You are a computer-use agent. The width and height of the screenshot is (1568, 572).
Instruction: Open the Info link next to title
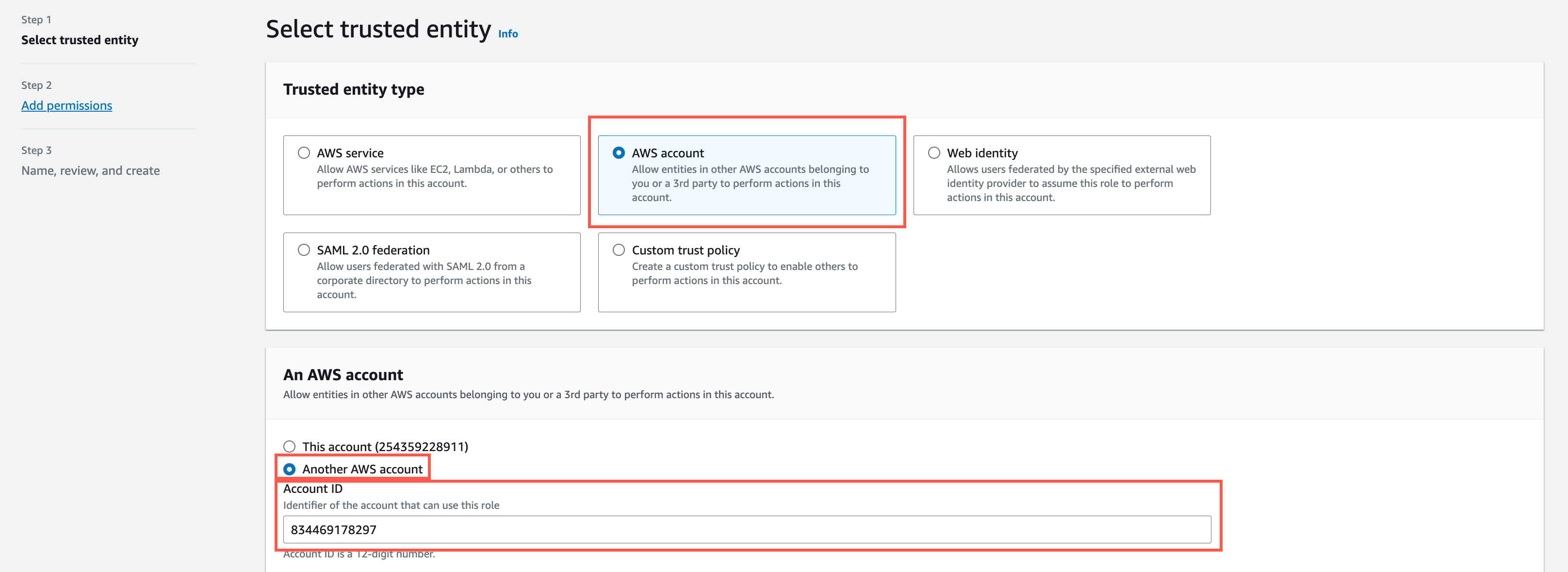(x=507, y=34)
